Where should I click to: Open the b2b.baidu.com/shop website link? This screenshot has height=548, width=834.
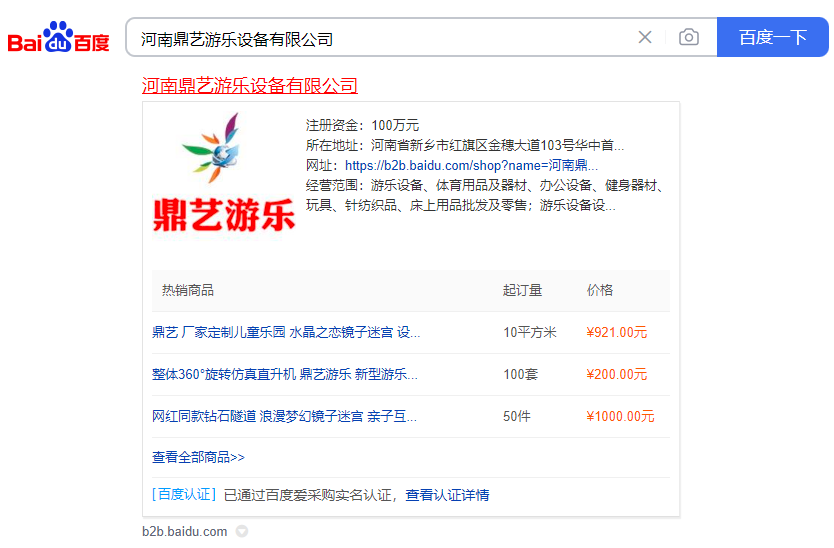(471, 165)
